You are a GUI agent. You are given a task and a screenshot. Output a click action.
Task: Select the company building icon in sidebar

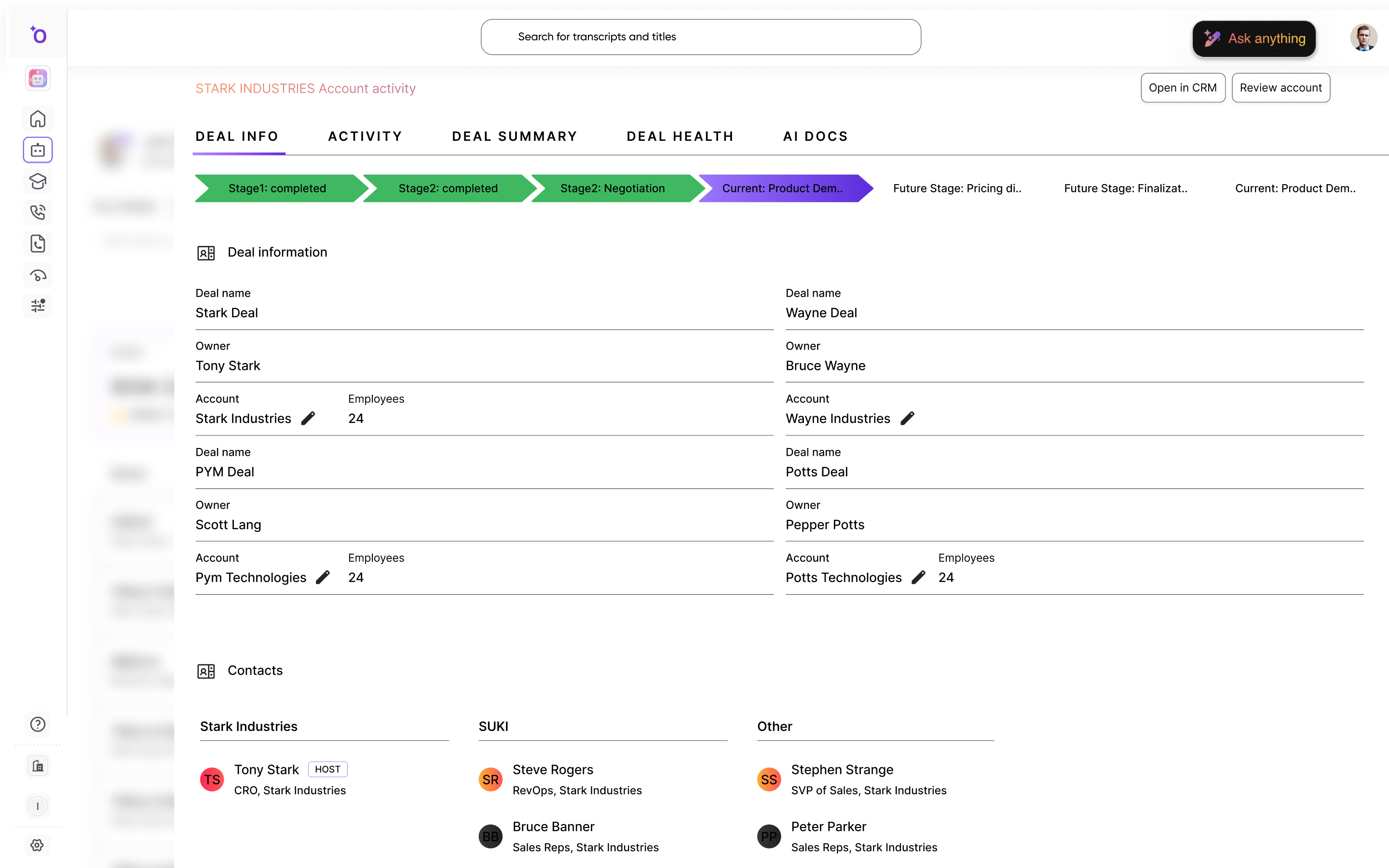37,765
